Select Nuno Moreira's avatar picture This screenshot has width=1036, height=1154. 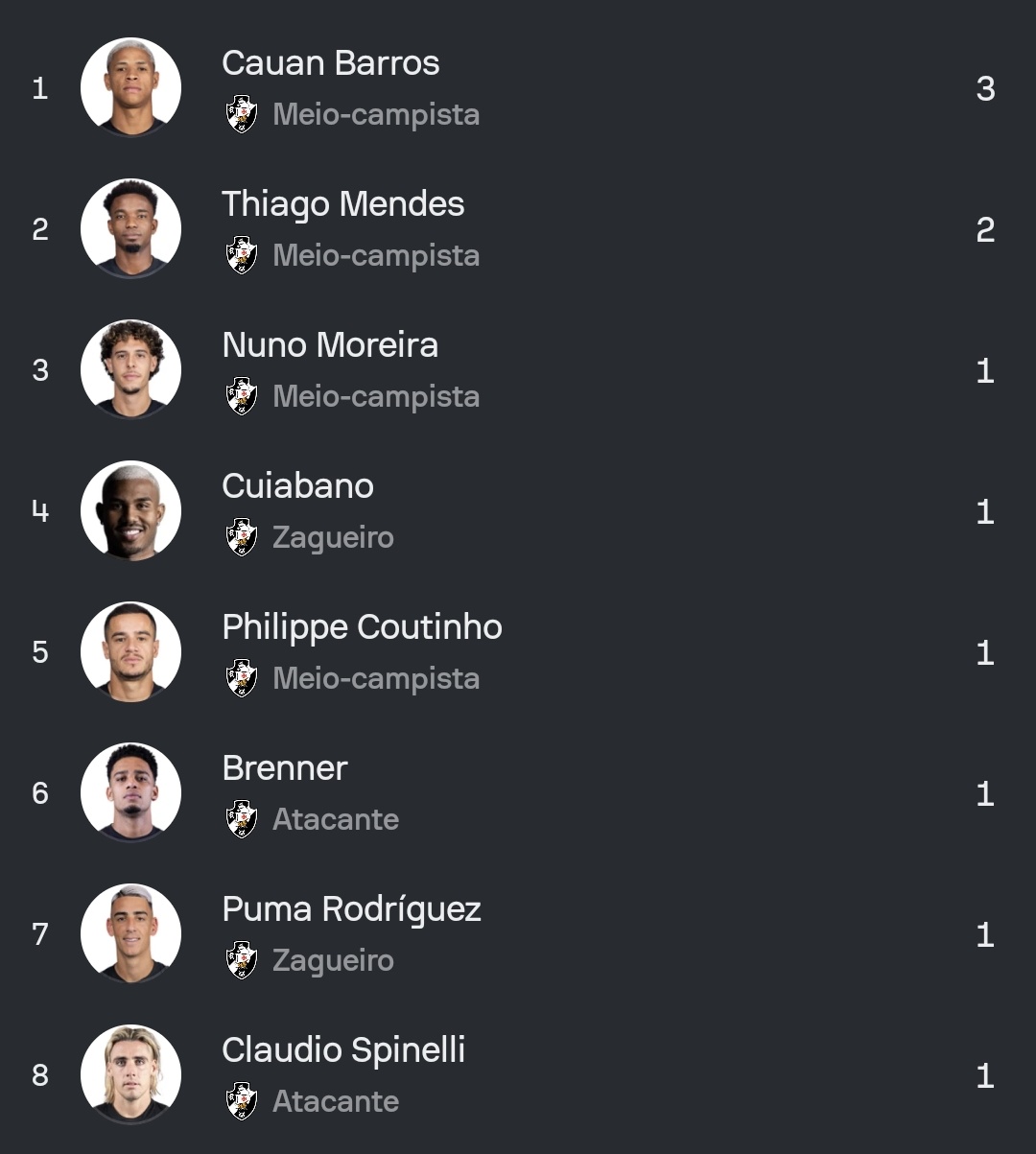[130, 370]
